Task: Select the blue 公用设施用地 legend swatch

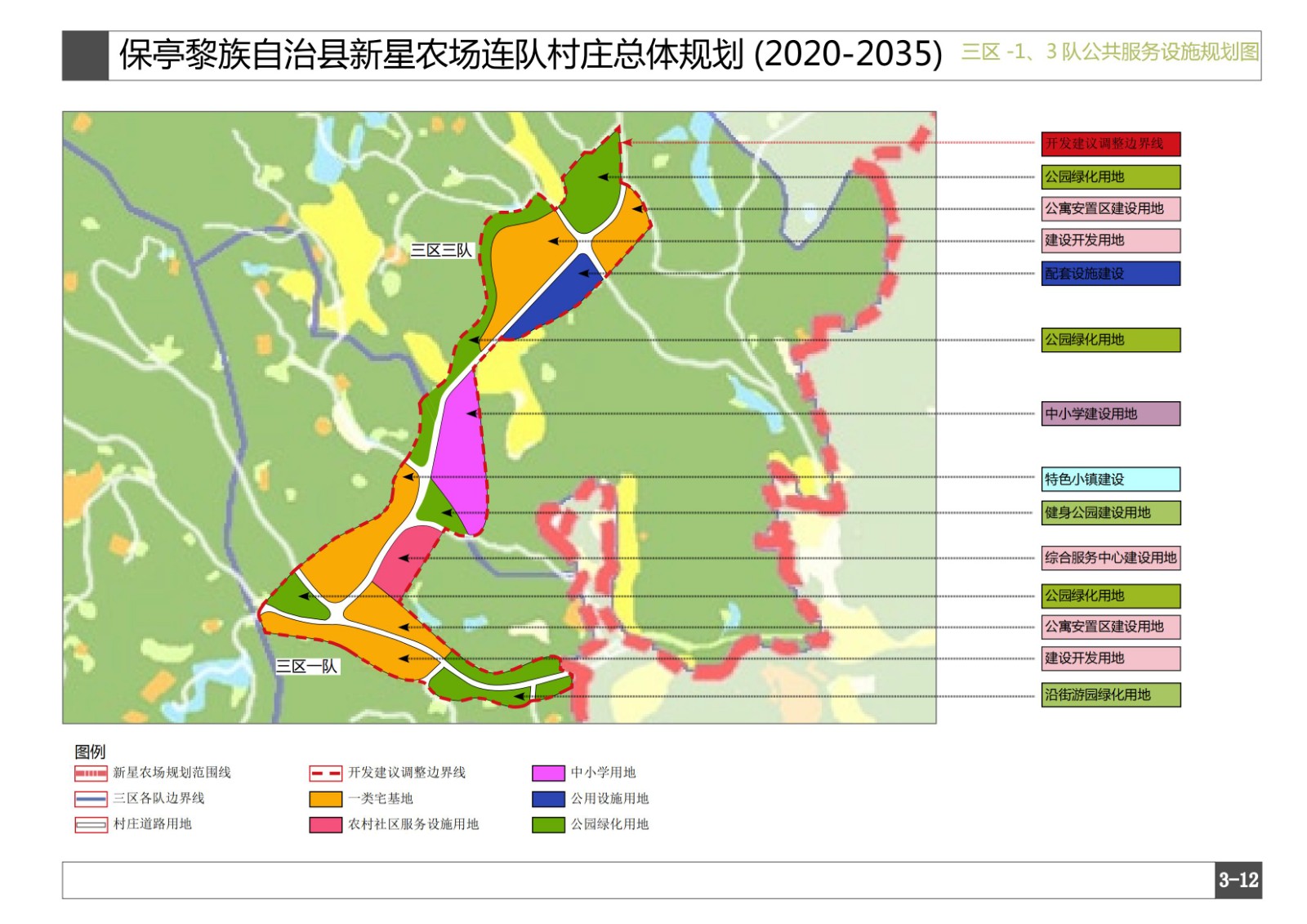Action: (x=548, y=799)
